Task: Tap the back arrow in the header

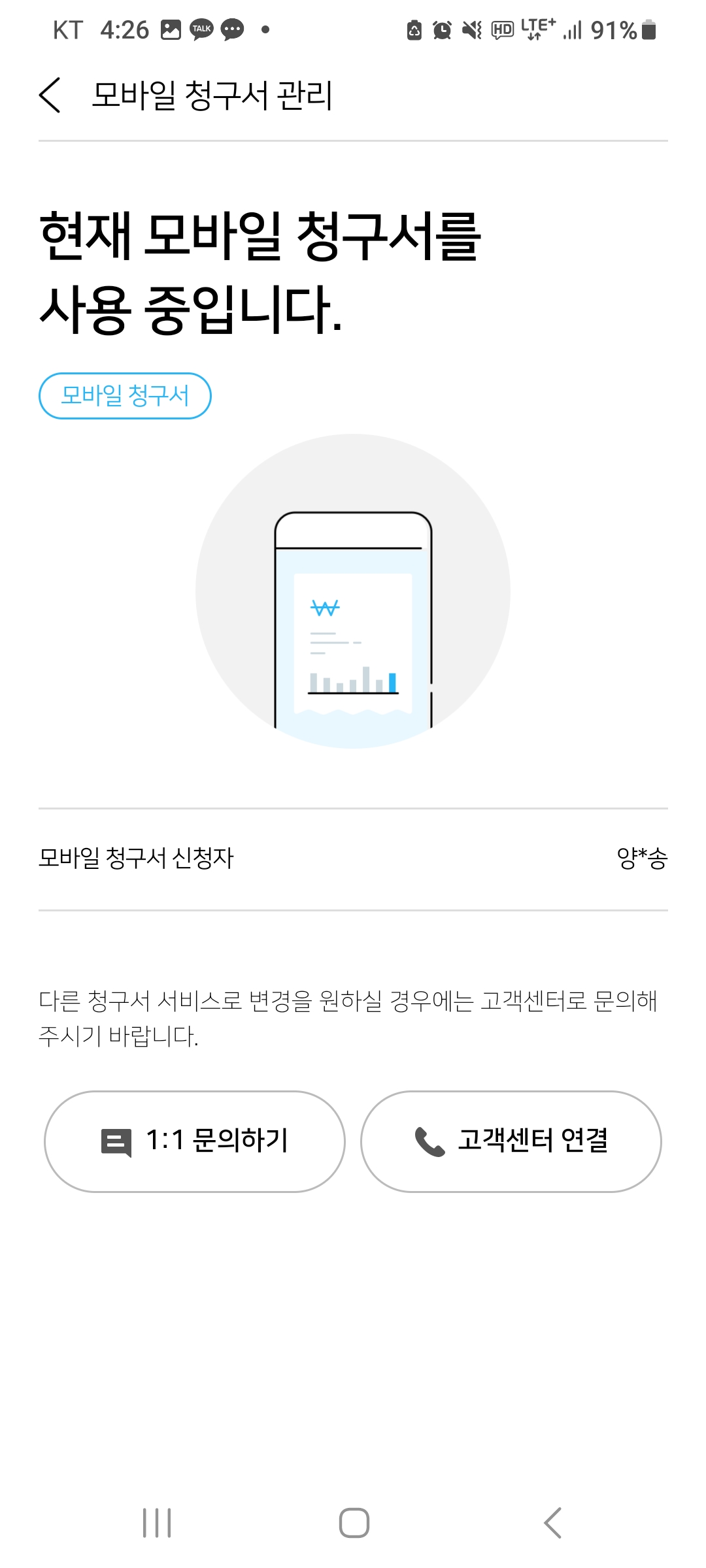Action: click(50, 95)
